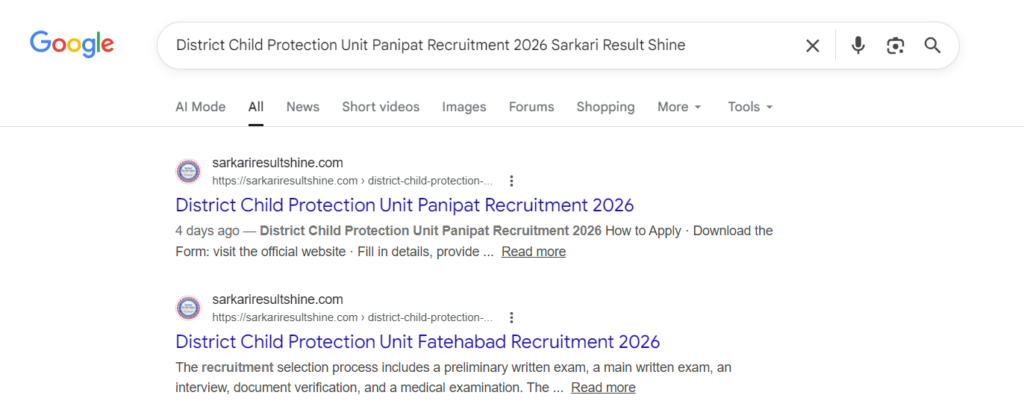
Task: Switch to the Forums tab
Action: pos(531,107)
